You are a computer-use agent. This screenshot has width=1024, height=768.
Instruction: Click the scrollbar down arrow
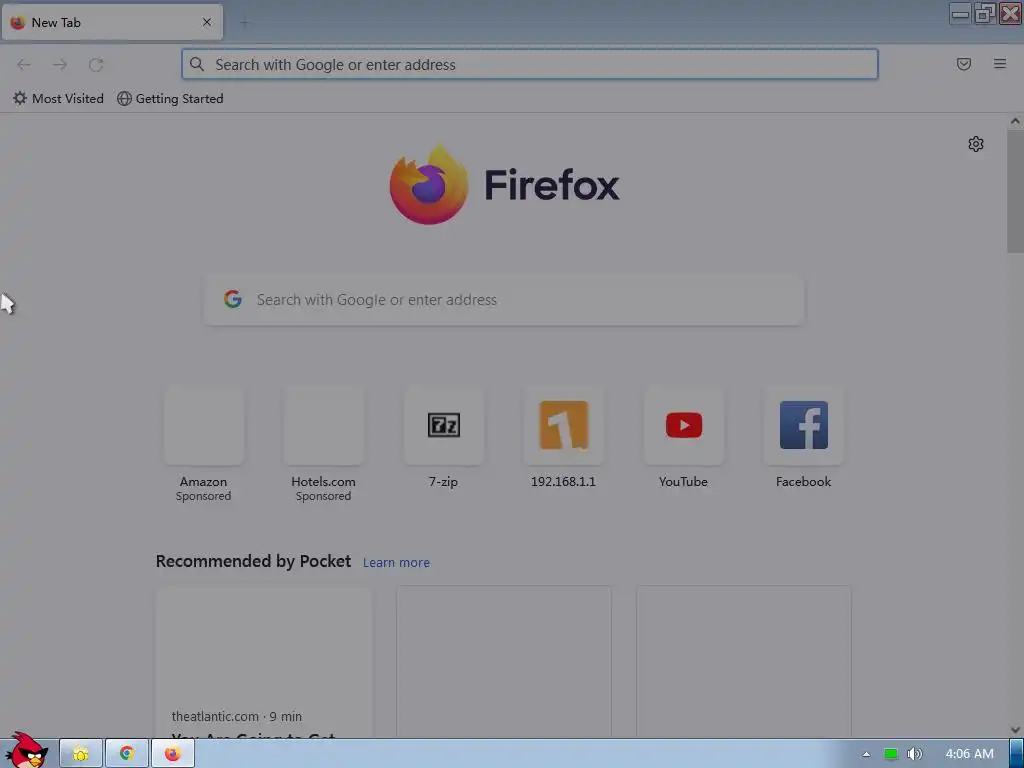(x=1015, y=730)
